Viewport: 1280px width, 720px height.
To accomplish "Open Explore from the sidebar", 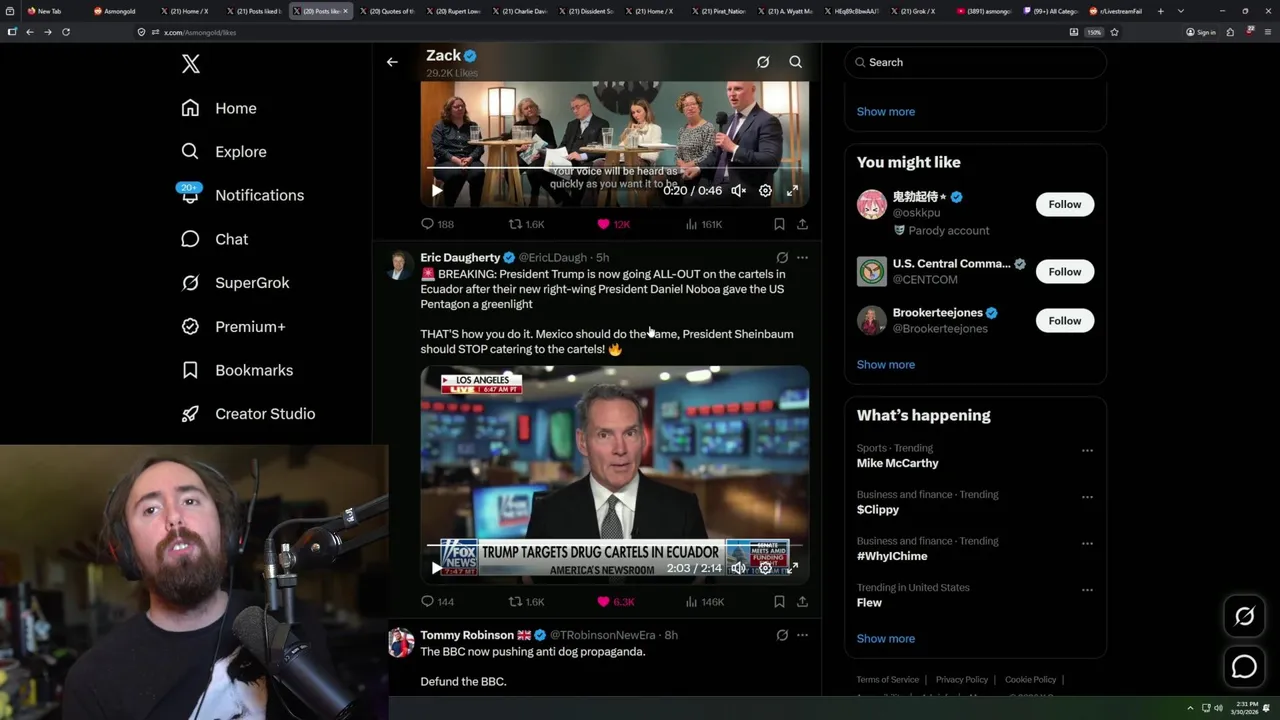I will [224, 152].
